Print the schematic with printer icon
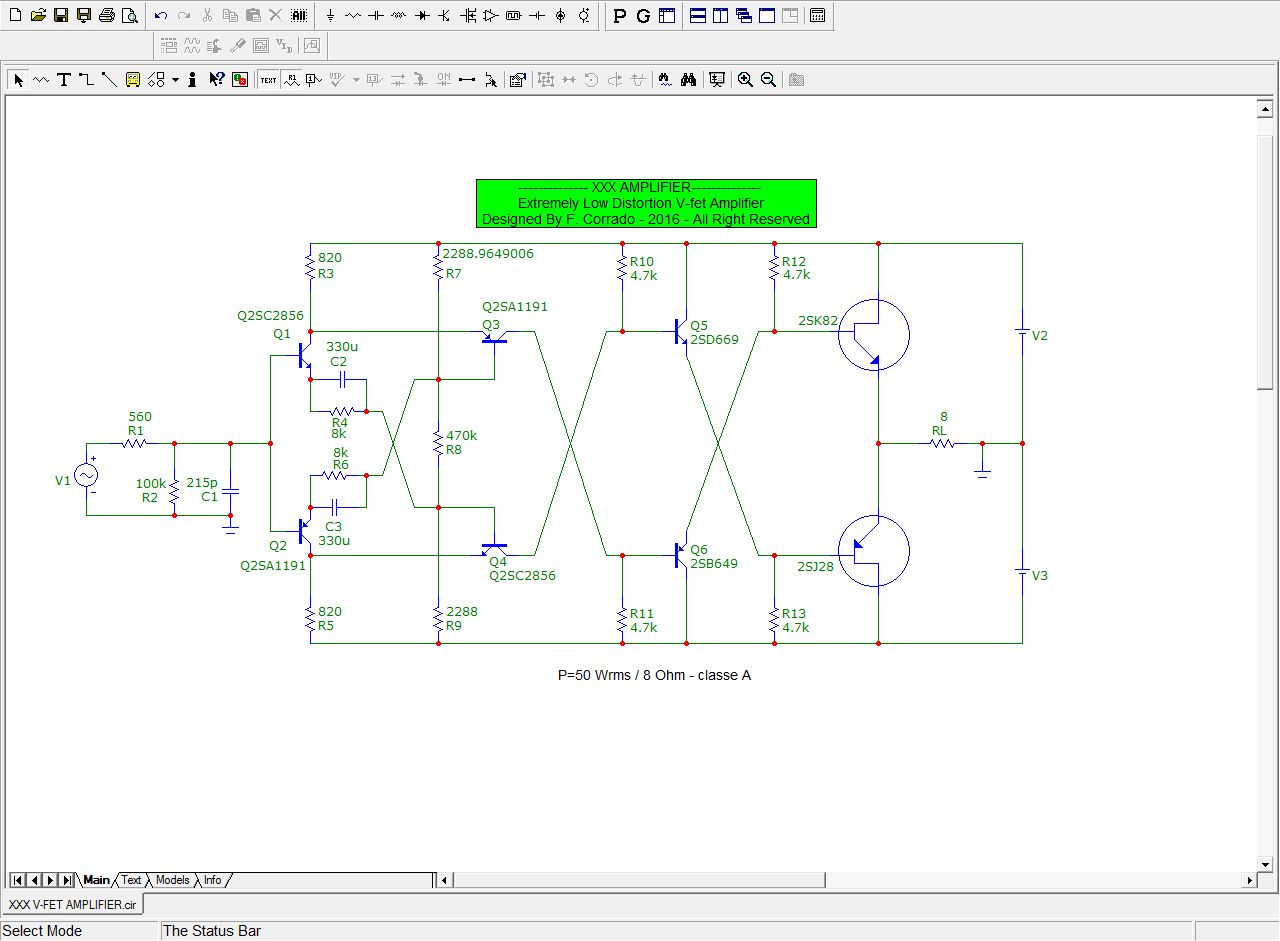 [107, 16]
